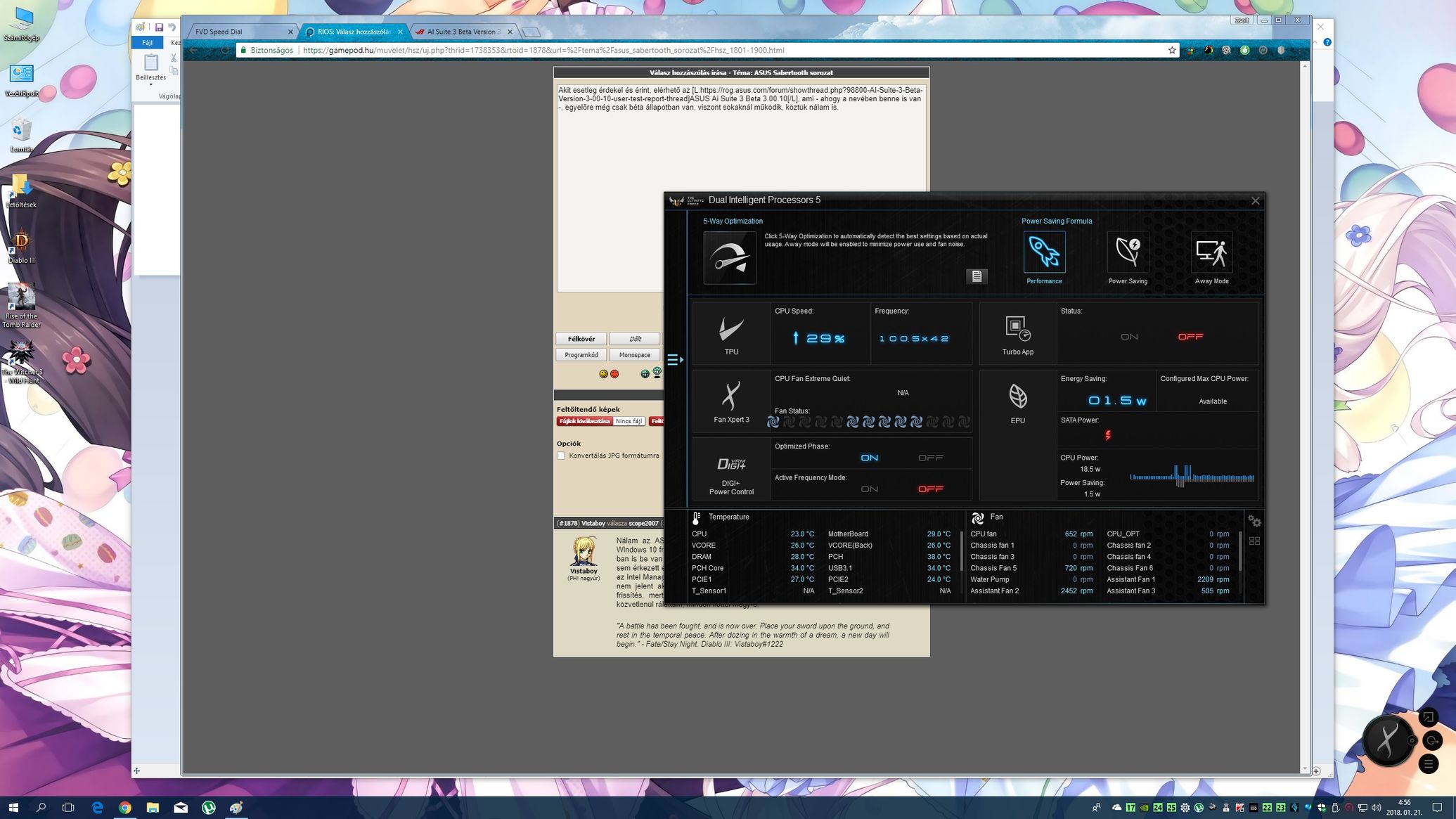Click the widget menu lines icon
The image size is (1456, 819).
(x=1429, y=763)
